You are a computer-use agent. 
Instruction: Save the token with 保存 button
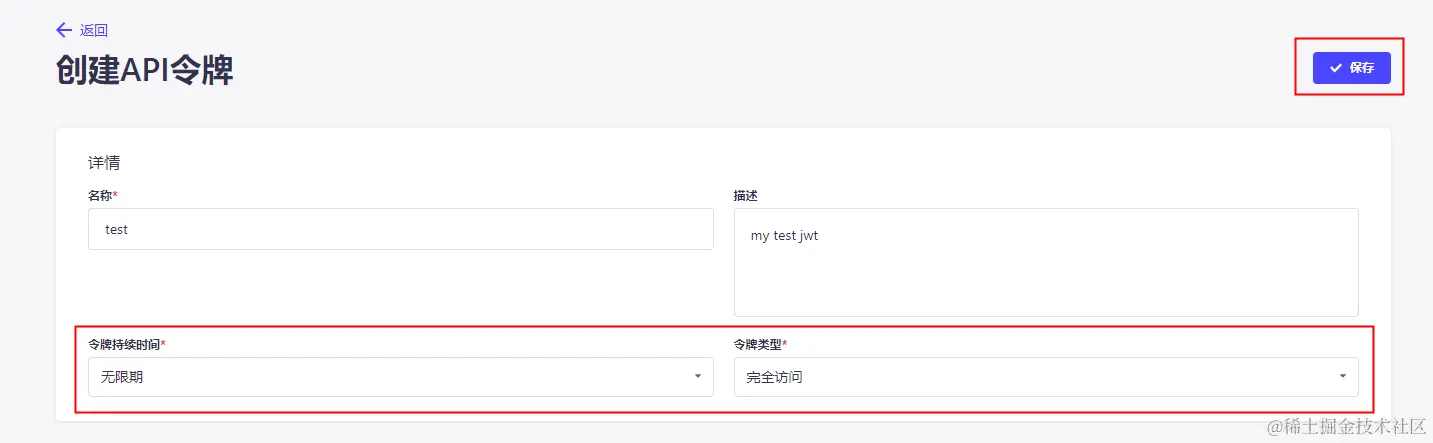(1351, 68)
